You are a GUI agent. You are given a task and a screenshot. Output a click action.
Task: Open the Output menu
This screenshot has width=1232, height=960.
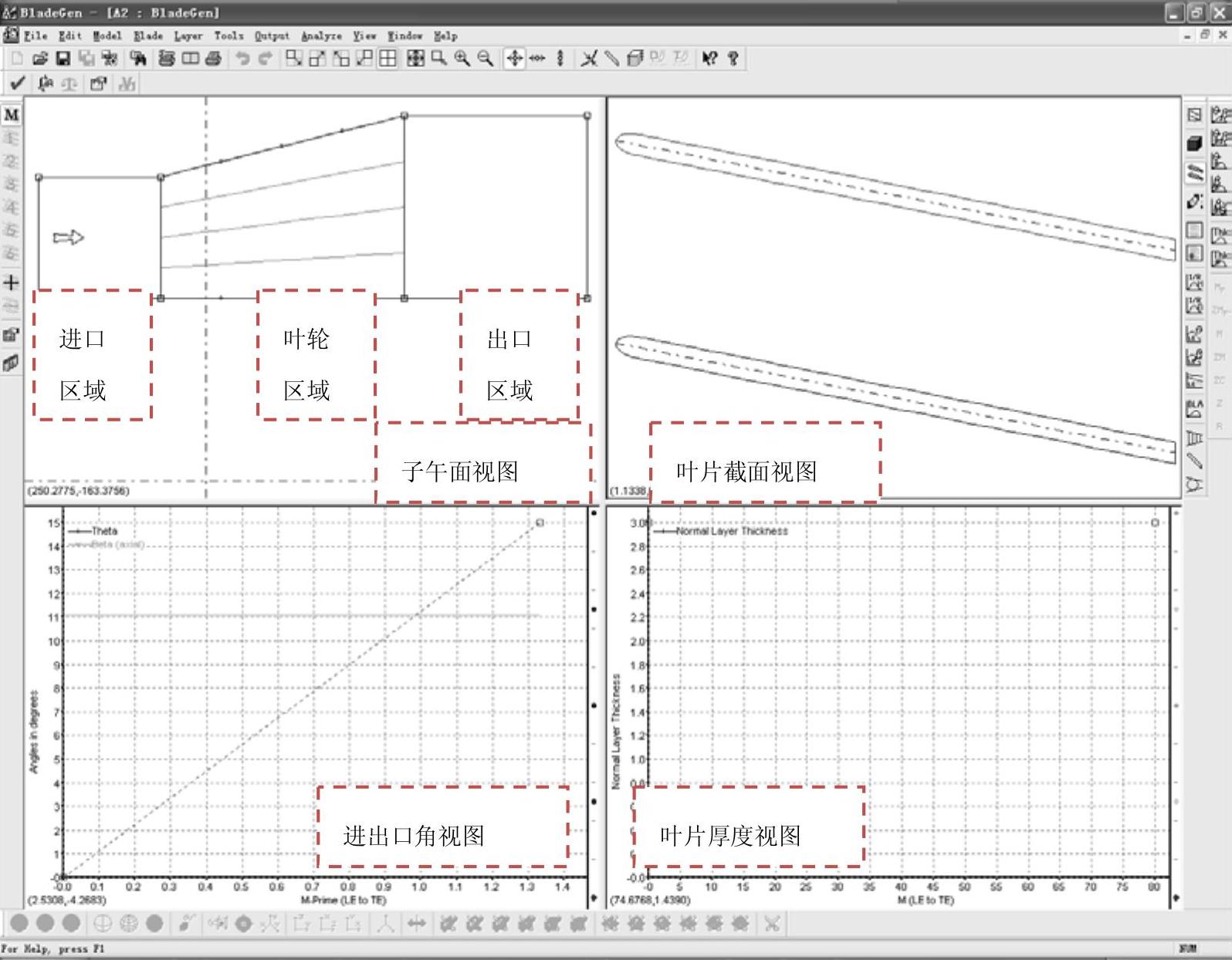(x=272, y=35)
